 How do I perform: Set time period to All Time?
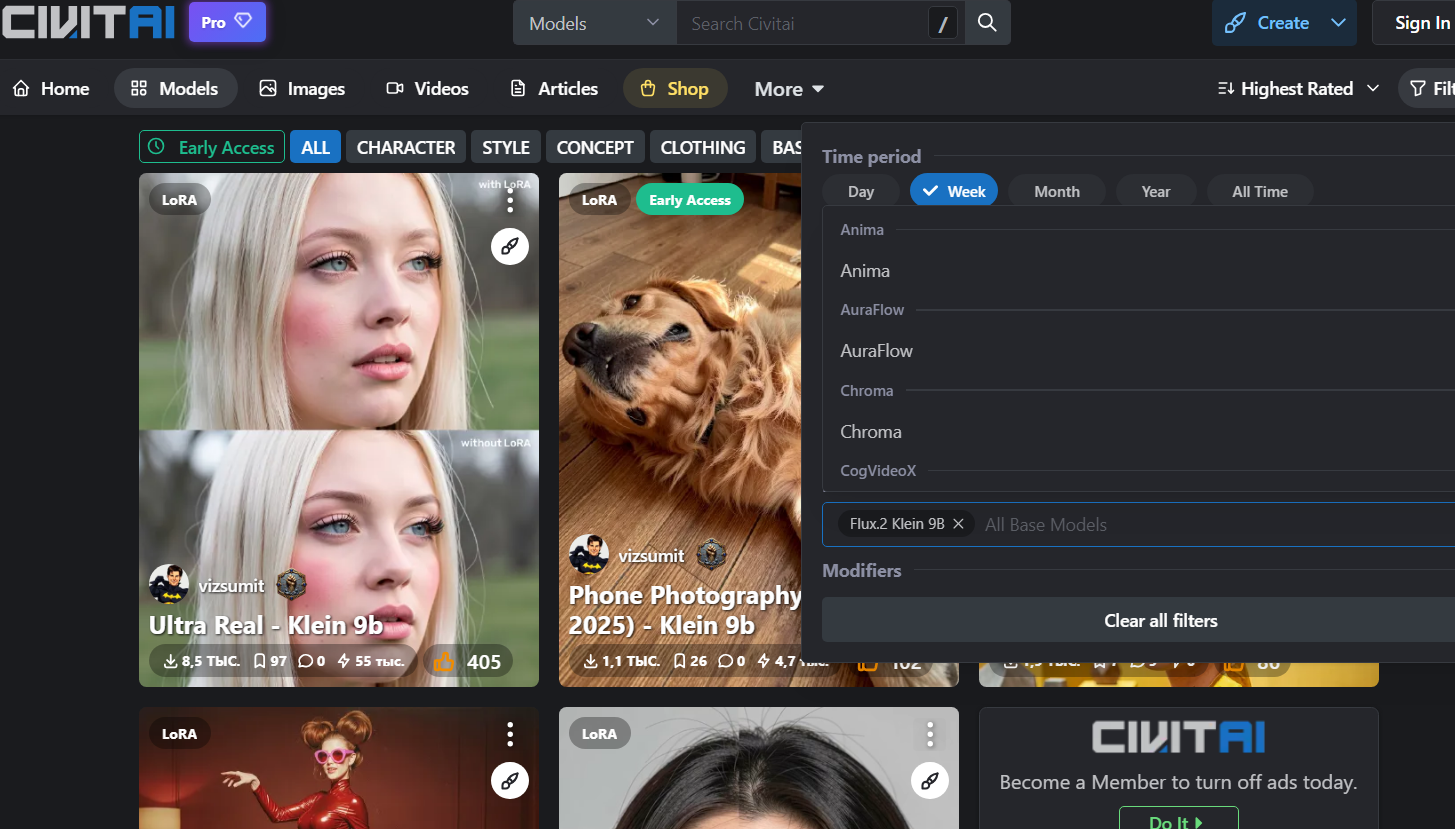click(x=1260, y=191)
